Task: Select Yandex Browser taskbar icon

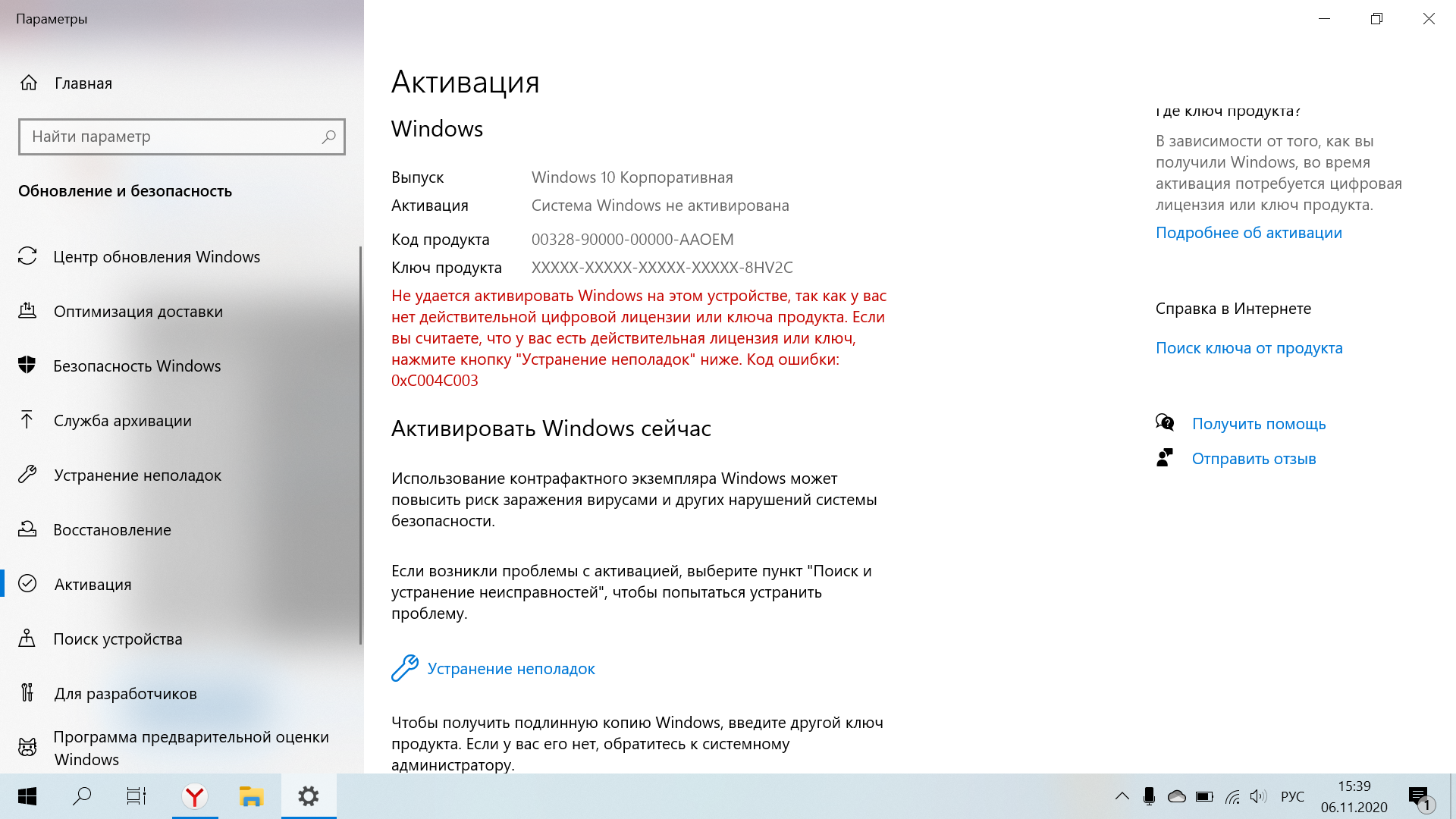Action: pos(195,796)
